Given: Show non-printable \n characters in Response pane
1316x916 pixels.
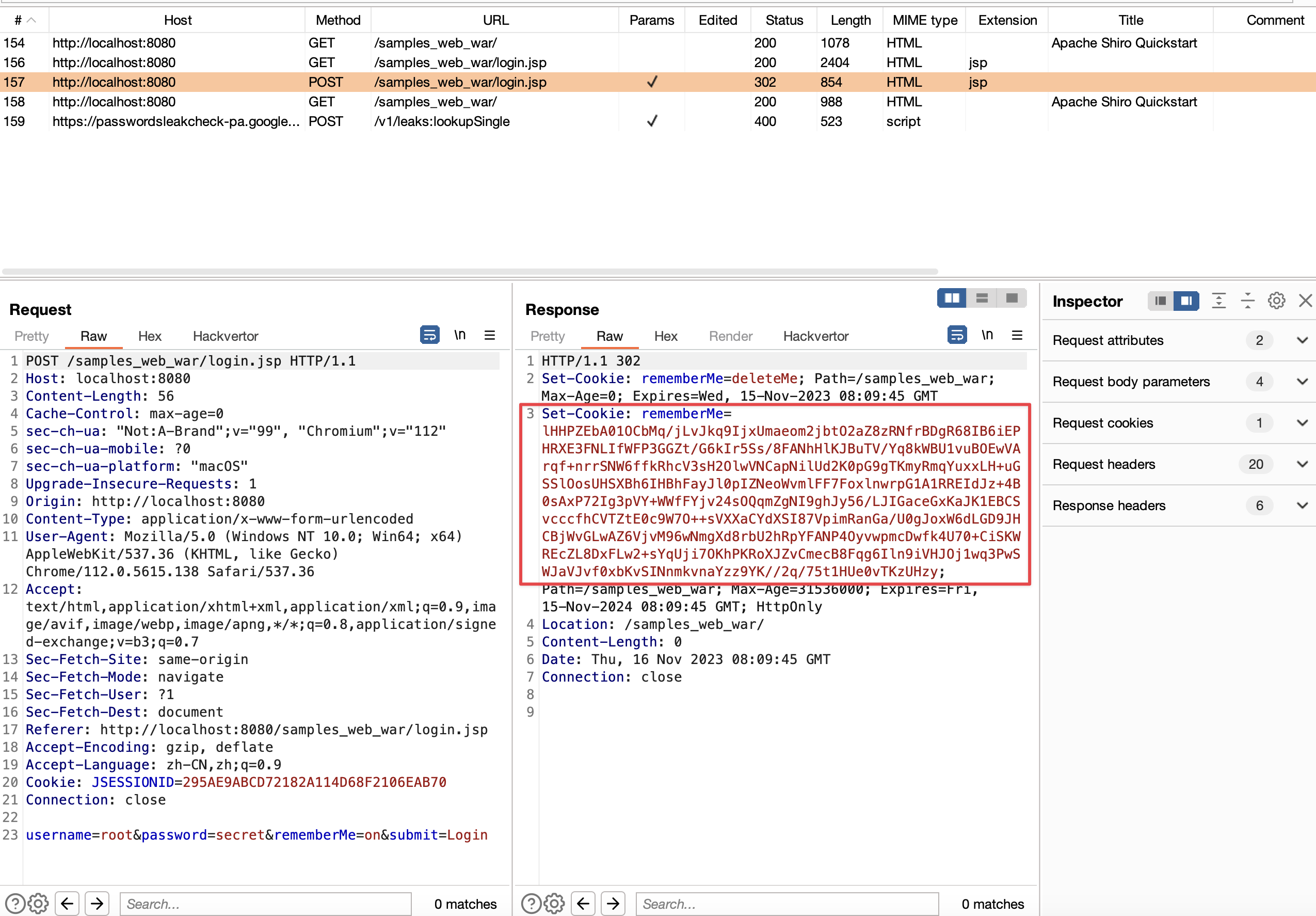Looking at the screenshot, I should click(987, 335).
